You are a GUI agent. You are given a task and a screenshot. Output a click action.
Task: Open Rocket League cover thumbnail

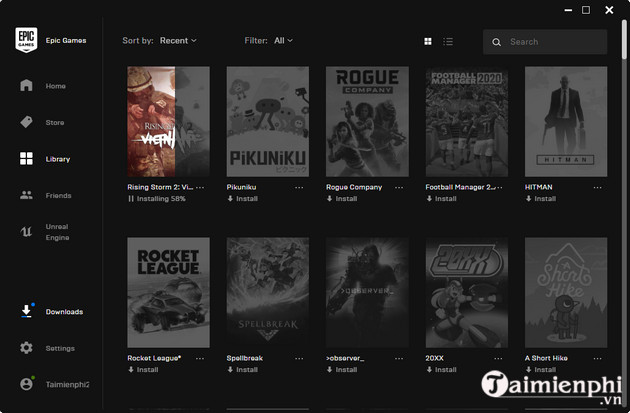pos(168,292)
